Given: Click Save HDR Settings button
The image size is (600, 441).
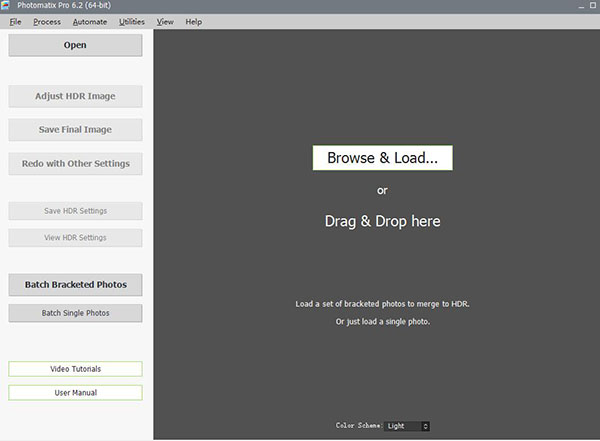Looking at the screenshot, I should click(75, 211).
